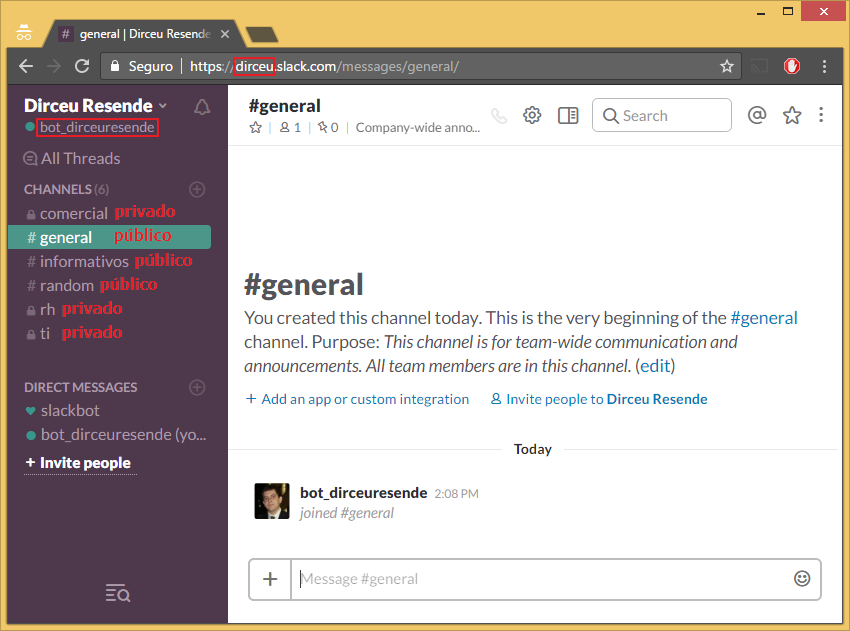Start new direct message plus icon
850x631 pixels.
click(197, 387)
